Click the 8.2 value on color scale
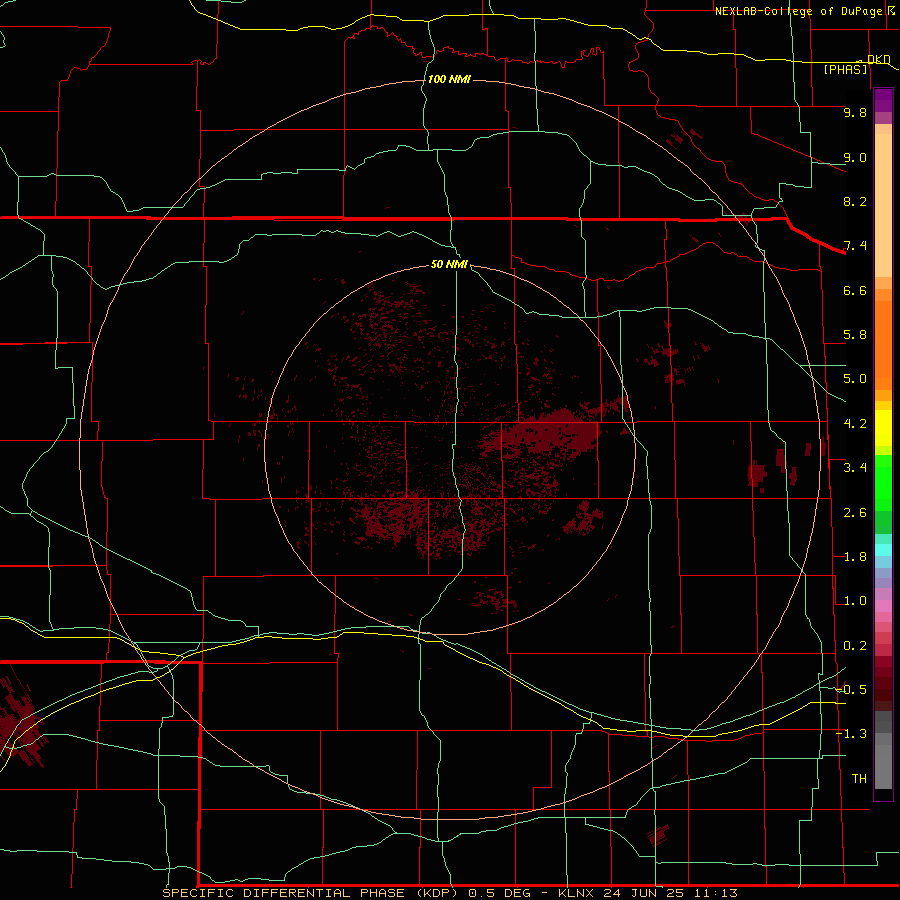900x900 pixels. click(855, 201)
